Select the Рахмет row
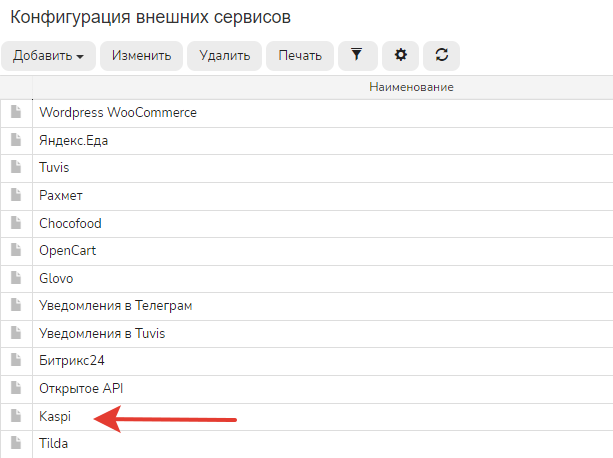This screenshot has height=458, width=613. click(306, 196)
